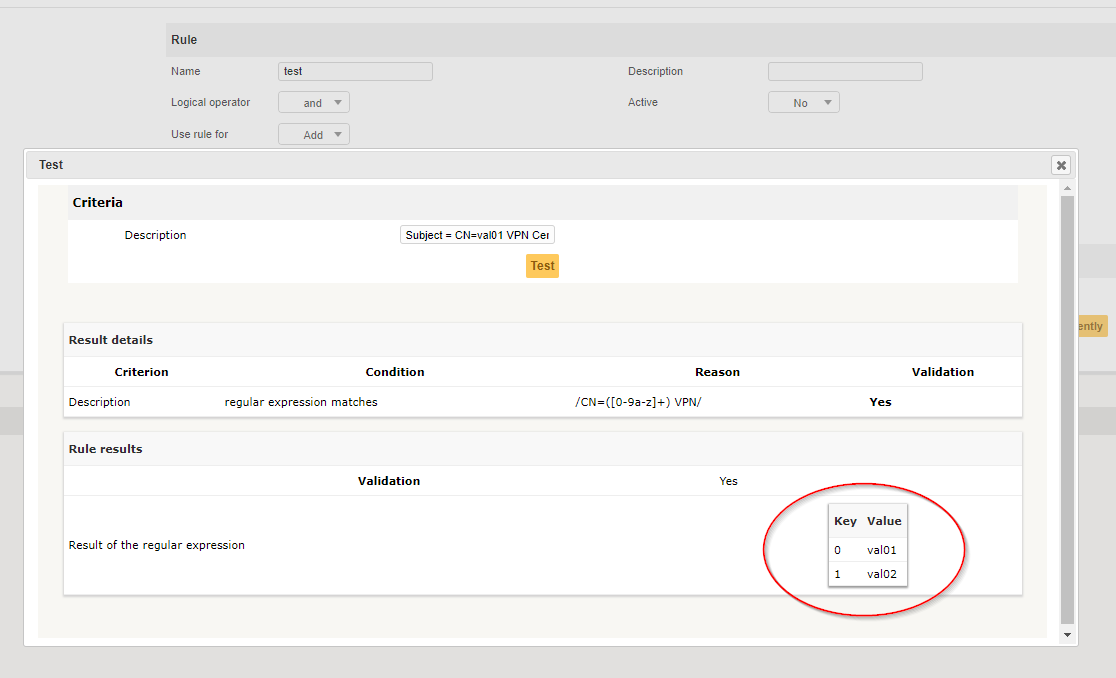Click the partially hidden "ently" button behind the dialog
The height and width of the screenshot is (678, 1116).
pos(1090,326)
